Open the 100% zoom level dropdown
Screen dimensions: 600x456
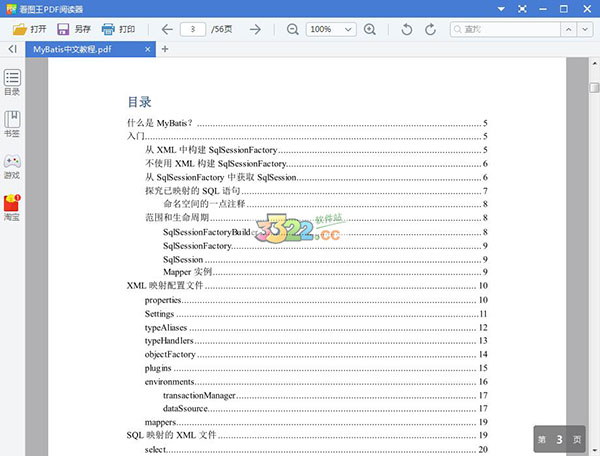(x=331, y=29)
